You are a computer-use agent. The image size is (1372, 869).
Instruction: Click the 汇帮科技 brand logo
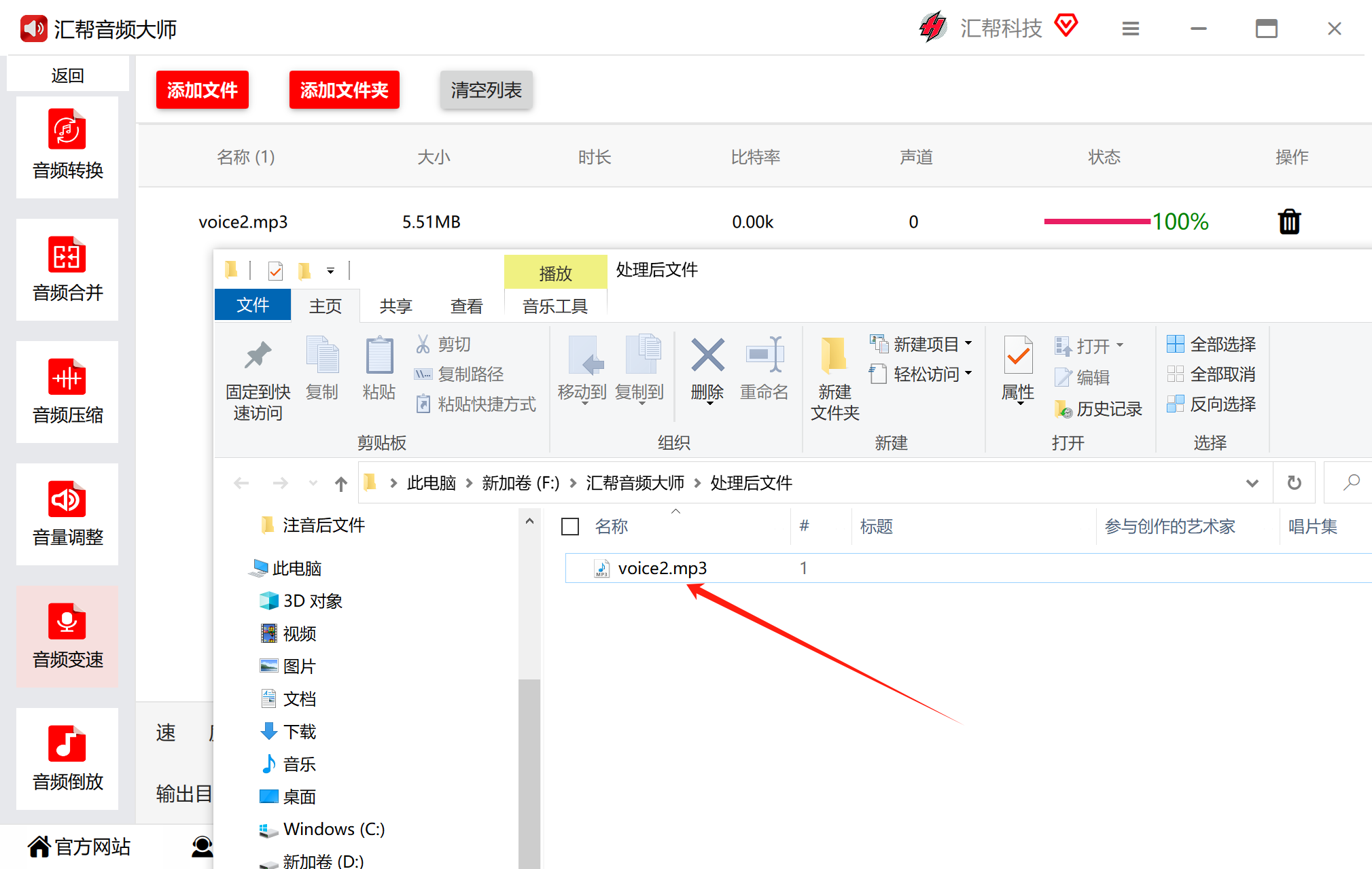click(934, 28)
